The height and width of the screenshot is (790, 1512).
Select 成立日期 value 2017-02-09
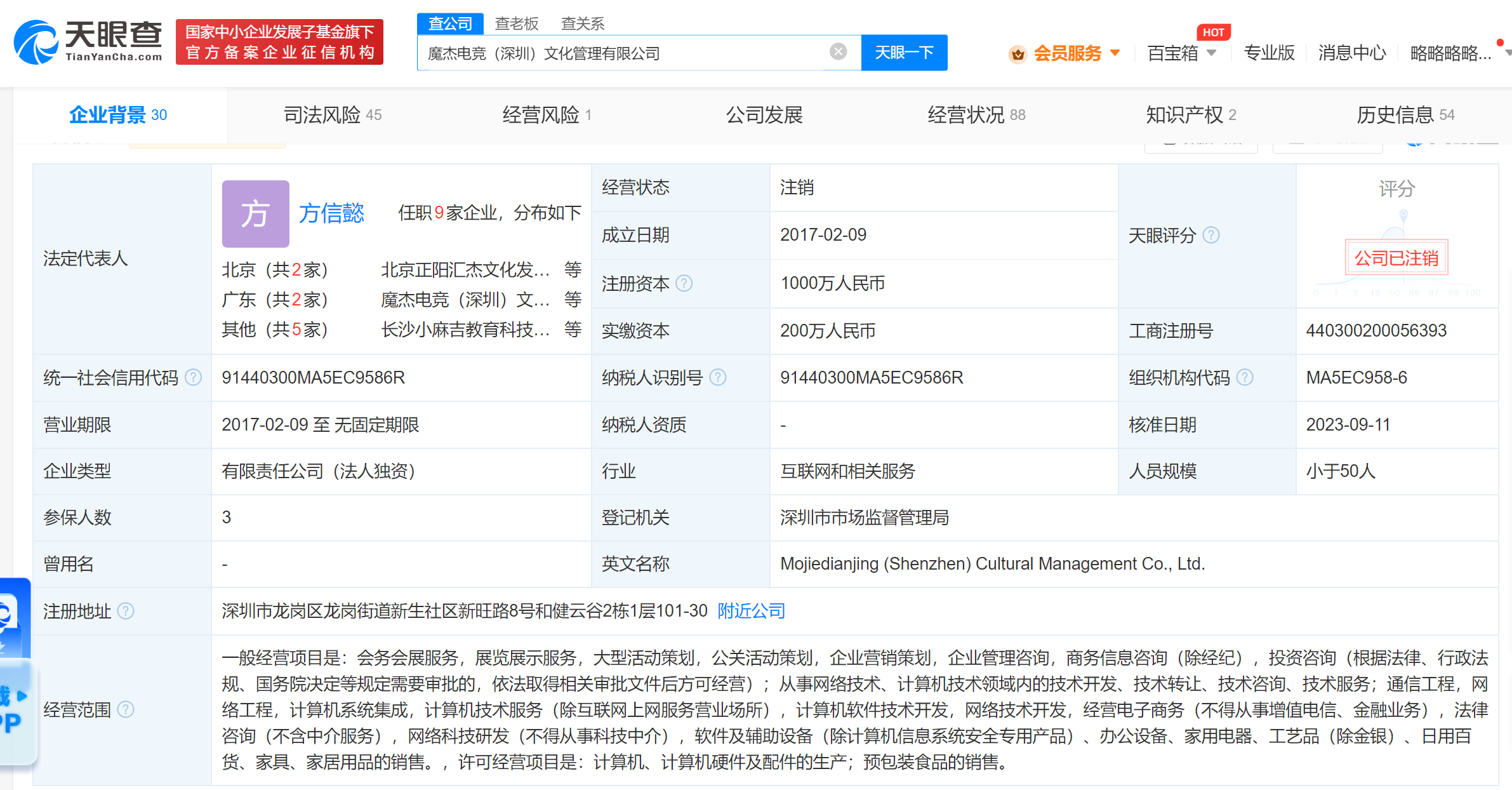823,235
